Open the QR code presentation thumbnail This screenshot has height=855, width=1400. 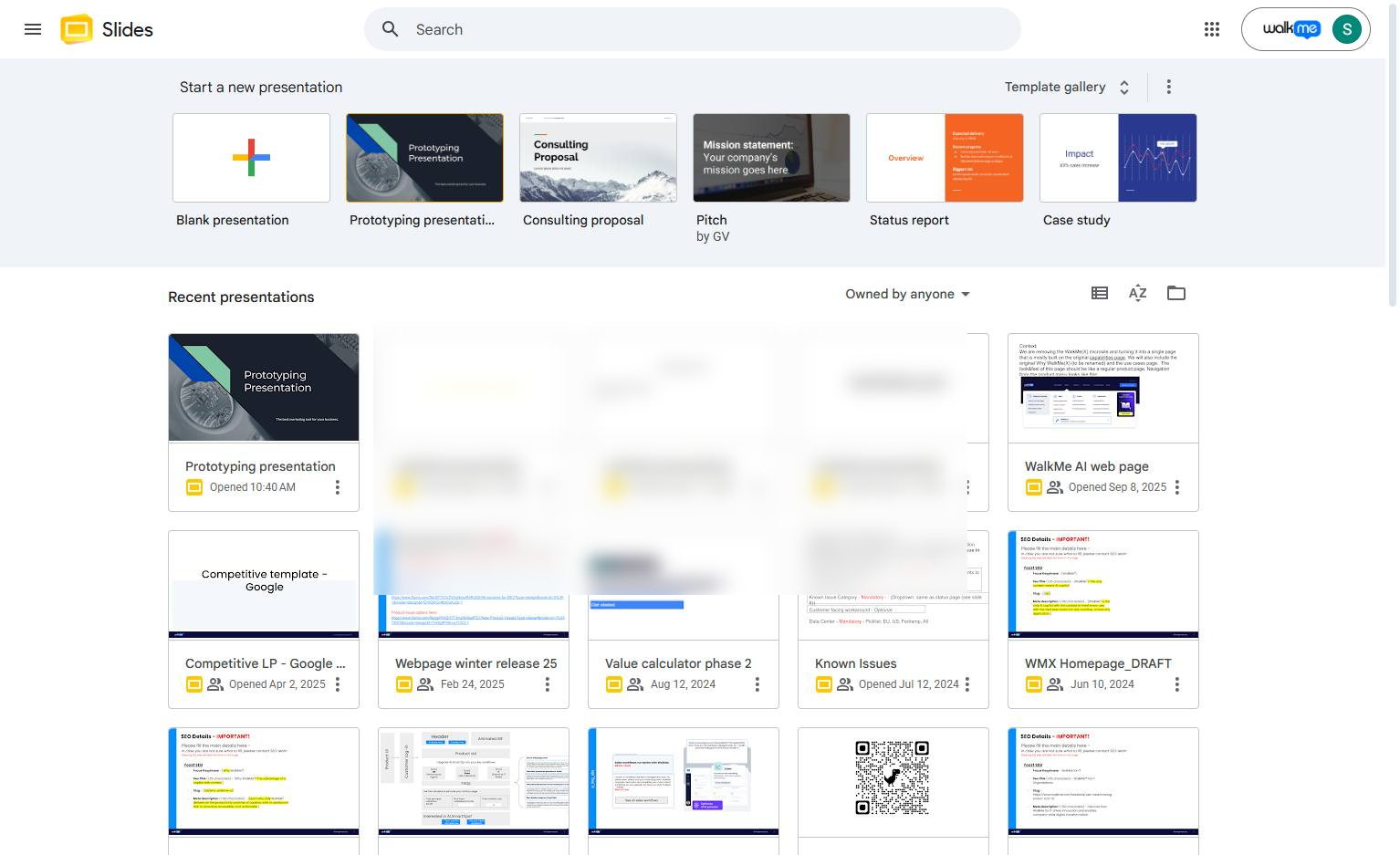tap(893, 781)
